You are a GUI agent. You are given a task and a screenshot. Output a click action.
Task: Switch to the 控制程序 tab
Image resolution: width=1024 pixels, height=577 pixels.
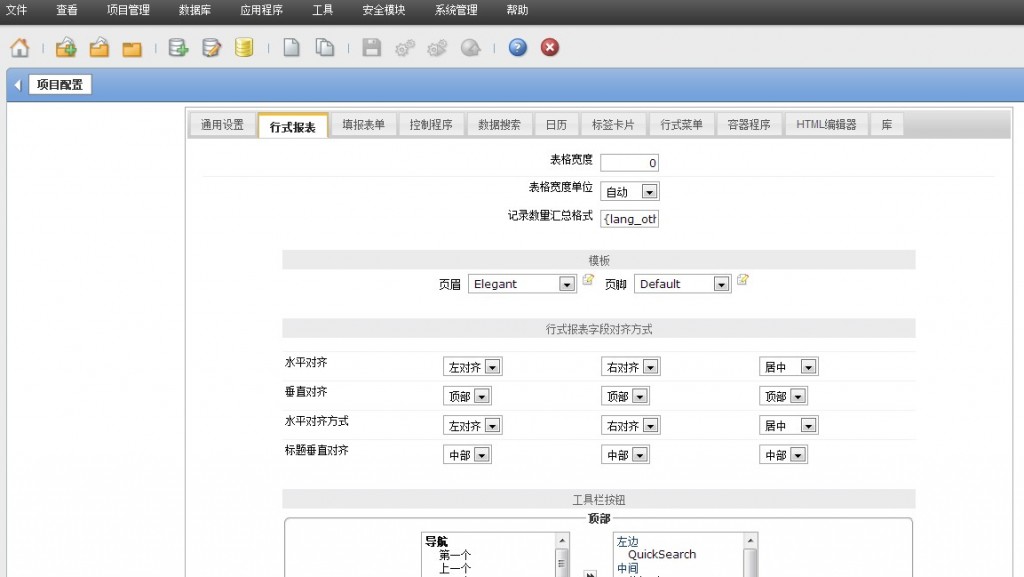tap(431, 125)
